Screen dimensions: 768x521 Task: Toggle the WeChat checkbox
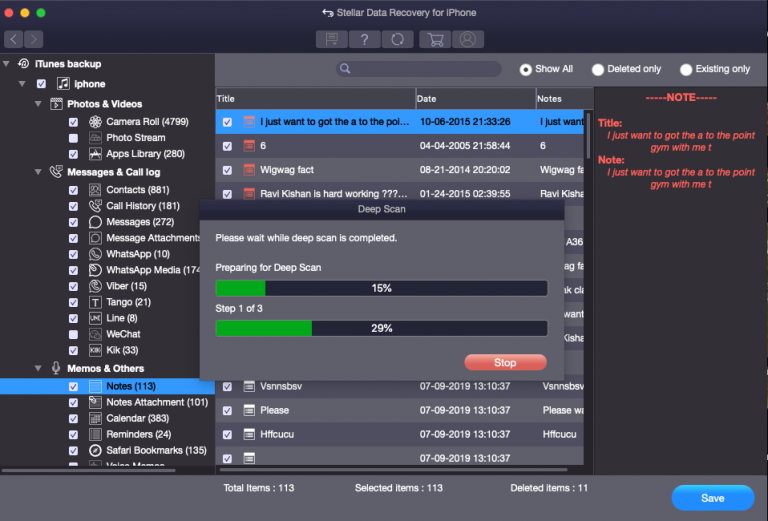point(73,334)
